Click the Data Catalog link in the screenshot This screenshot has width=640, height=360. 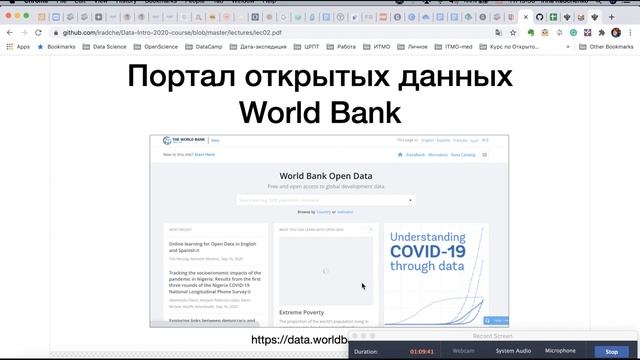pos(463,155)
